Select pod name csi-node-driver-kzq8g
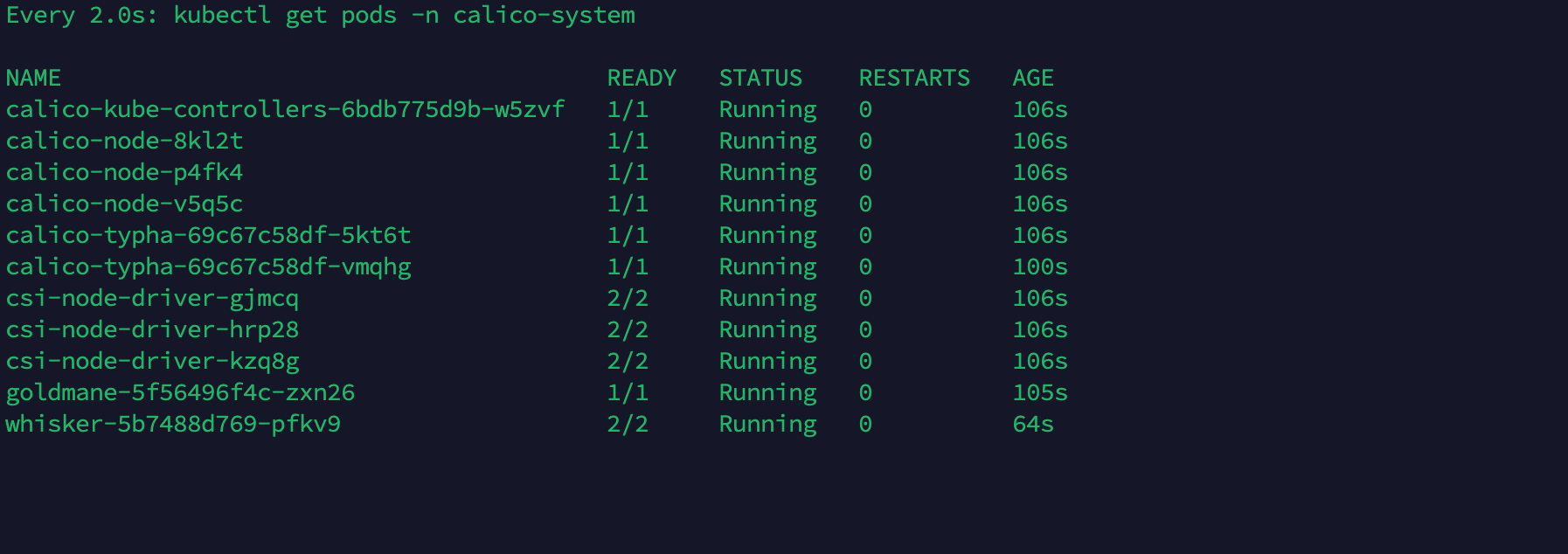The height and width of the screenshot is (554, 1568). pyautogui.click(x=153, y=361)
